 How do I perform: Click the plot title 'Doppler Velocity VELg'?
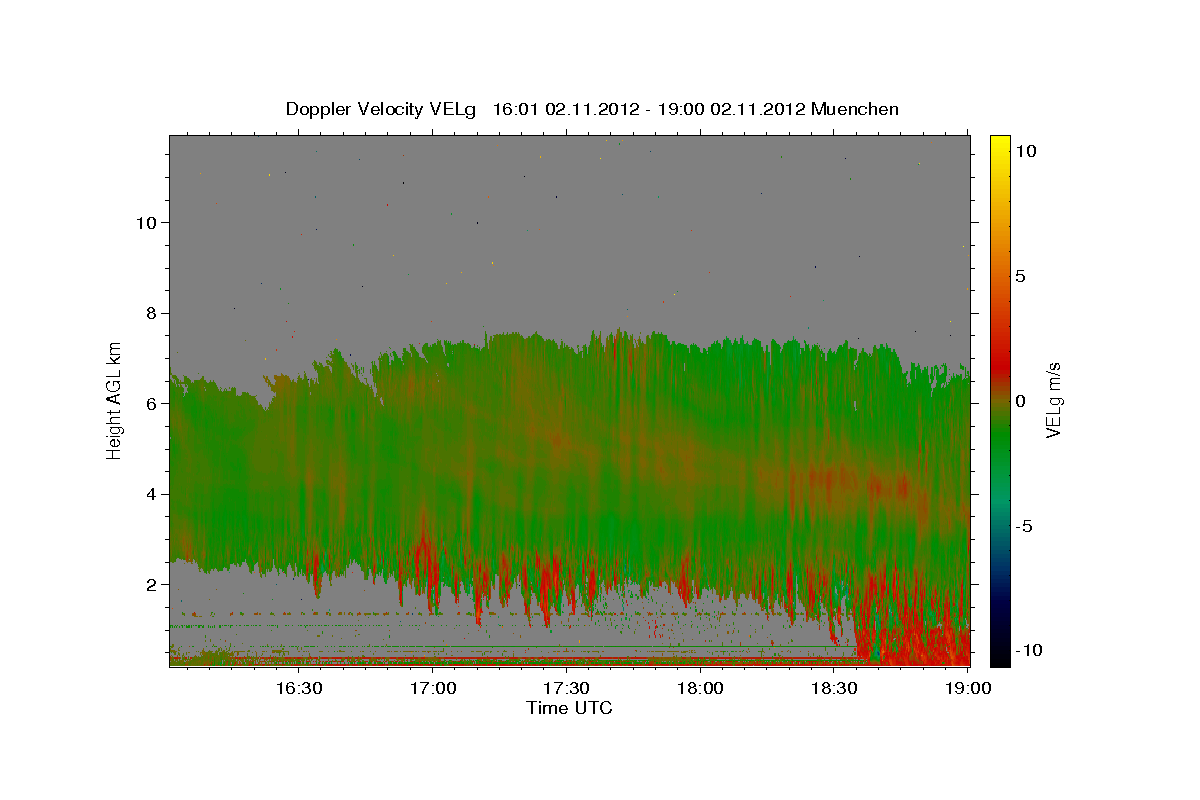(x=380, y=109)
